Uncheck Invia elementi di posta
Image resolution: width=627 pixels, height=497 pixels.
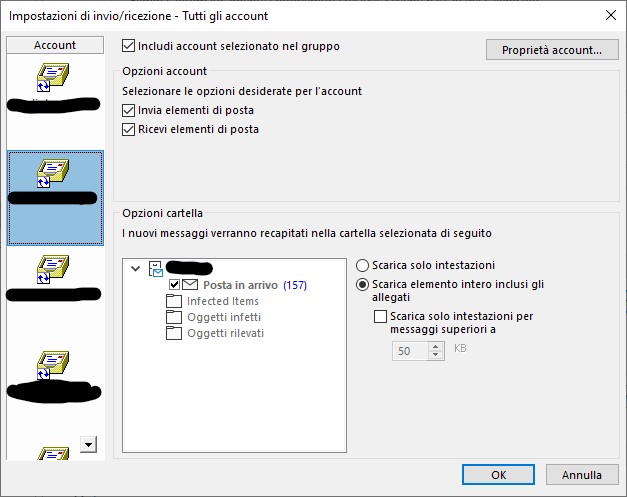pyautogui.click(x=128, y=110)
